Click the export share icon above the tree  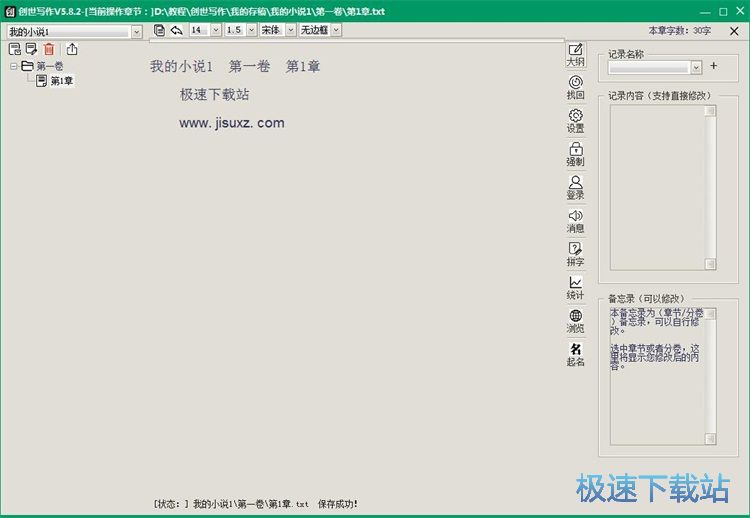pos(72,49)
